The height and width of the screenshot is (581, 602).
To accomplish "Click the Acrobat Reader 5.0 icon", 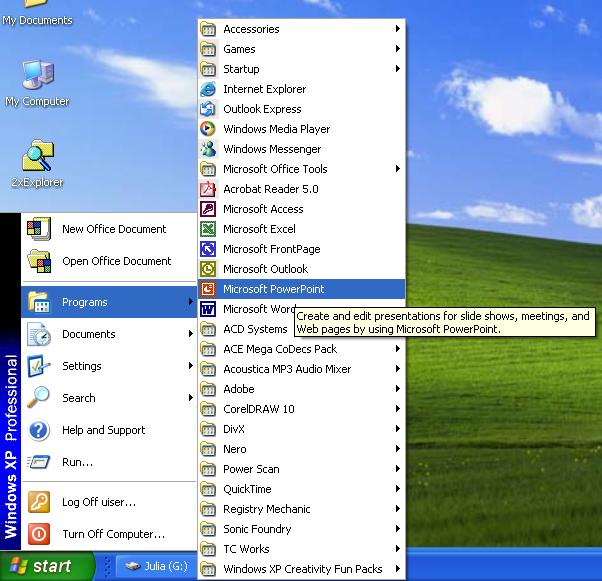I will click(x=208, y=189).
